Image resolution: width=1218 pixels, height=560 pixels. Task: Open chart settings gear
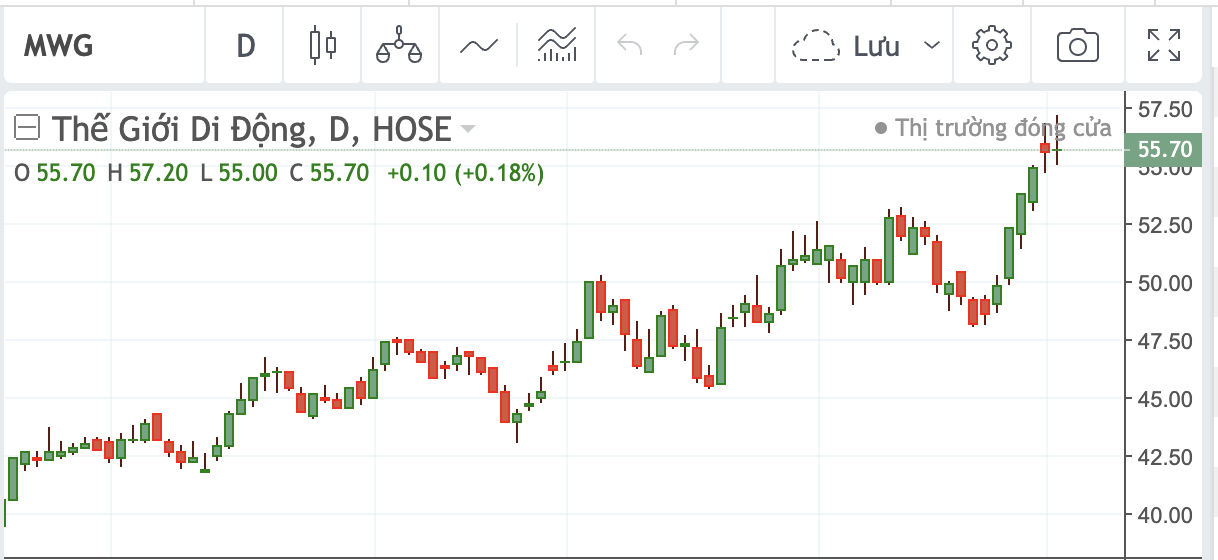click(992, 46)
